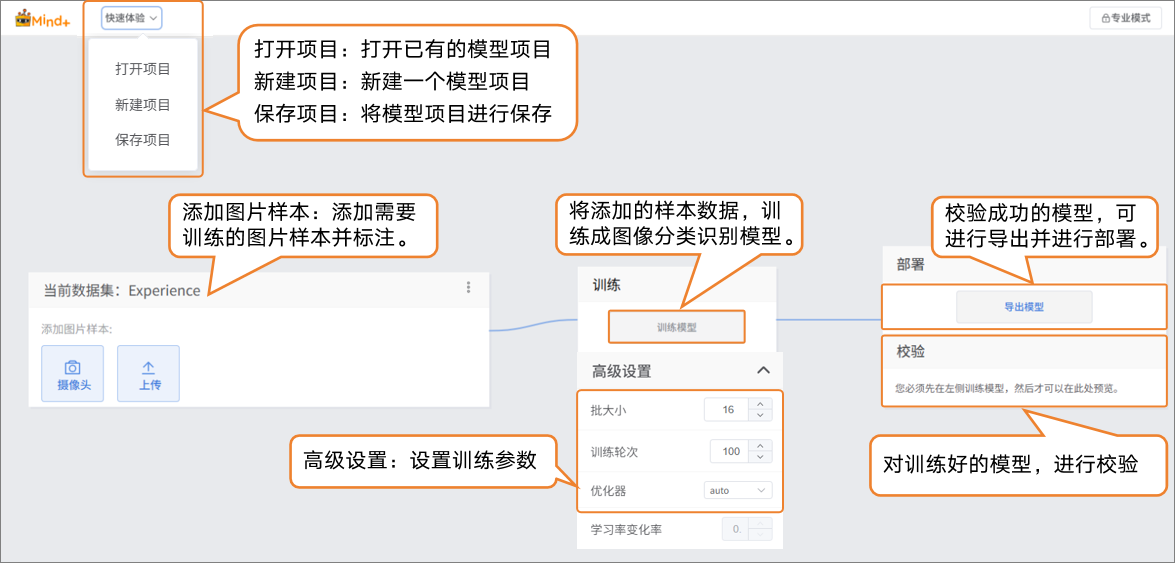This screenshot has height=564, width=1176.
Task: Select 新建项目 from the menu
Action: pos(143,105)
